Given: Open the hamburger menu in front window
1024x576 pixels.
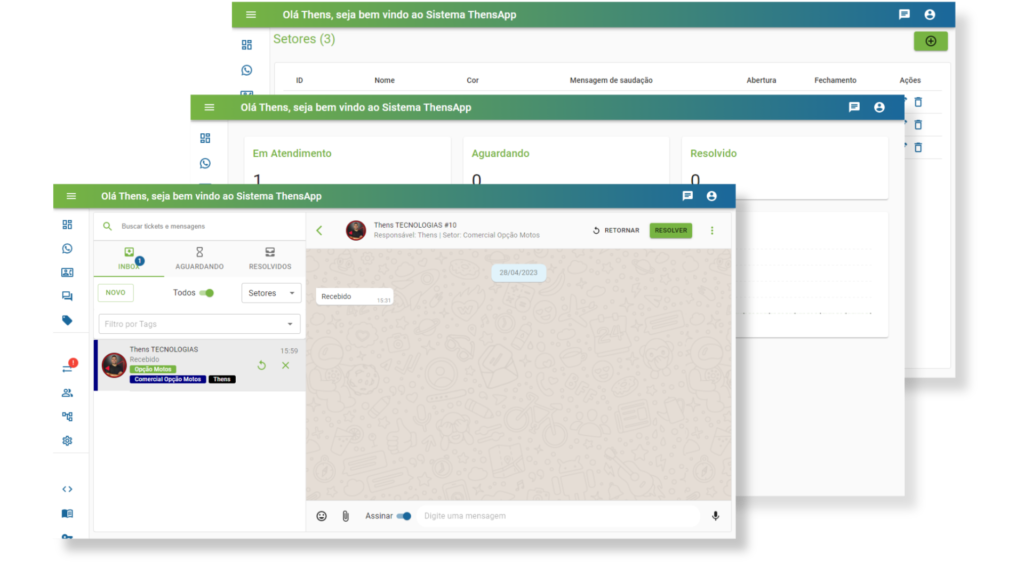Looking at the screenshot, I should click(71, 196).
